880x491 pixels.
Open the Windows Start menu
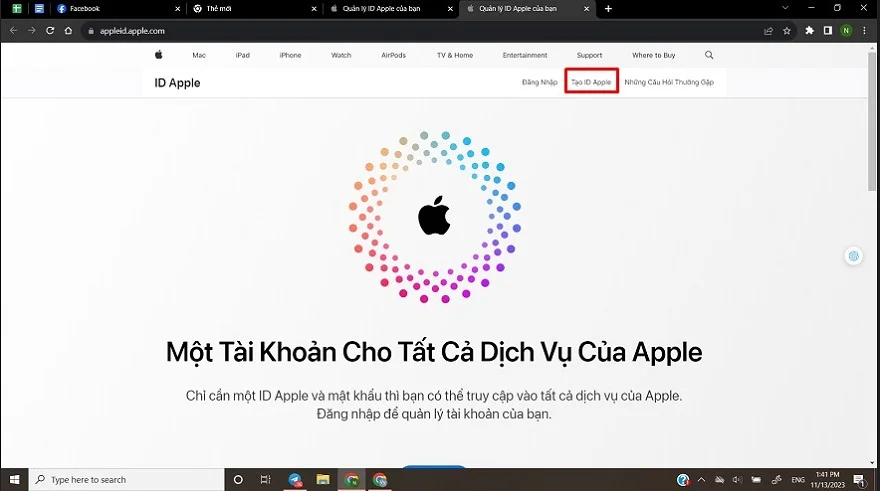[x=15, y=480]
